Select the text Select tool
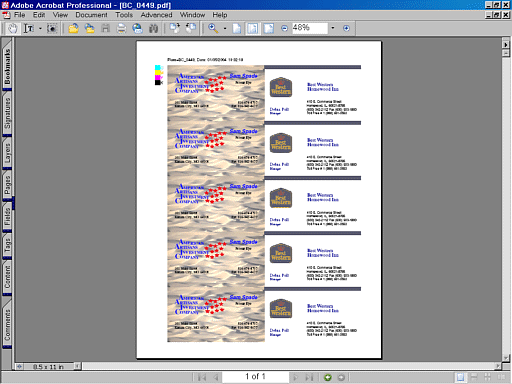512x384 pixels. 29,28
